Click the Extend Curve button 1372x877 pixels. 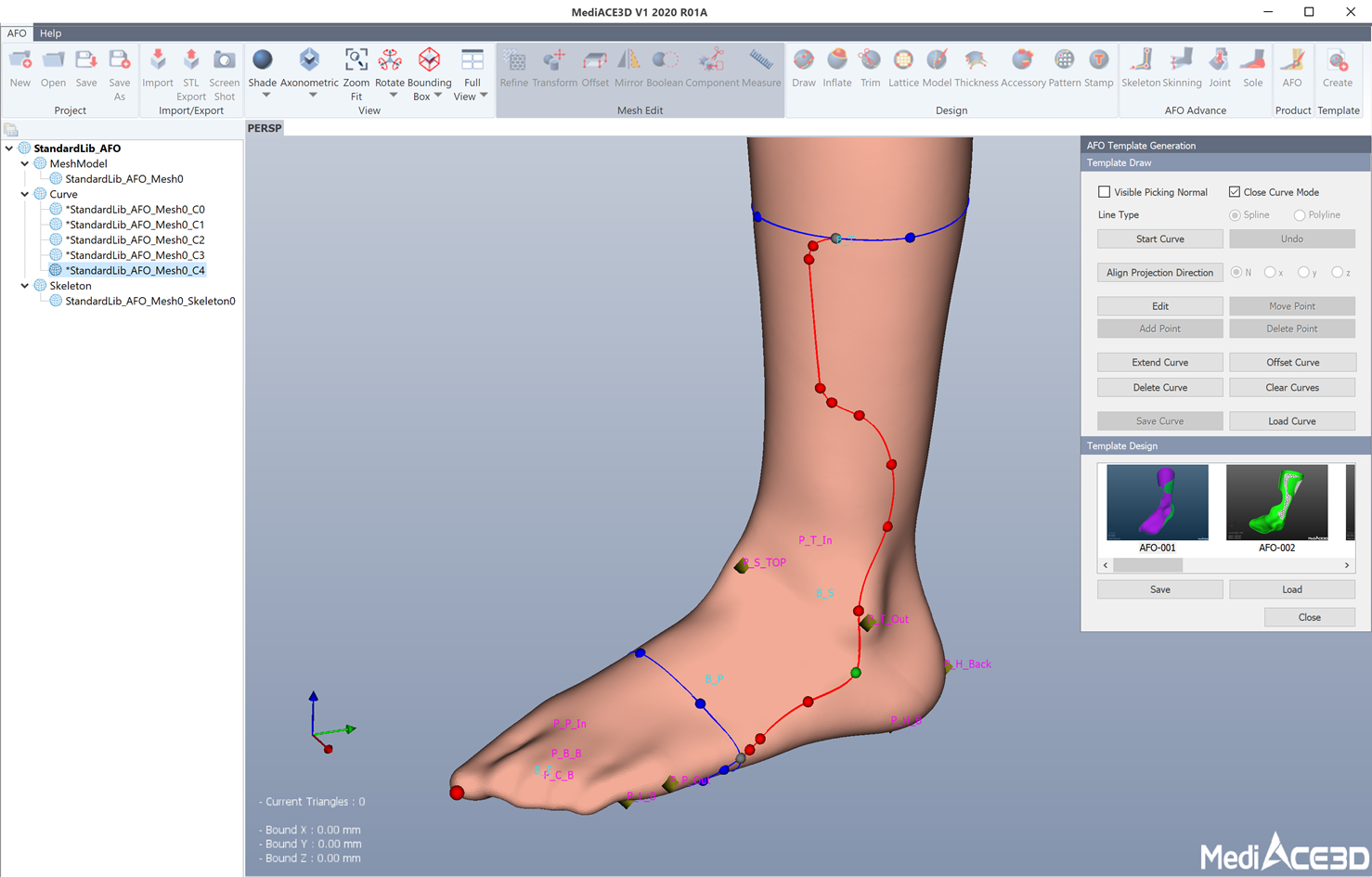[x=1159, y=363]
